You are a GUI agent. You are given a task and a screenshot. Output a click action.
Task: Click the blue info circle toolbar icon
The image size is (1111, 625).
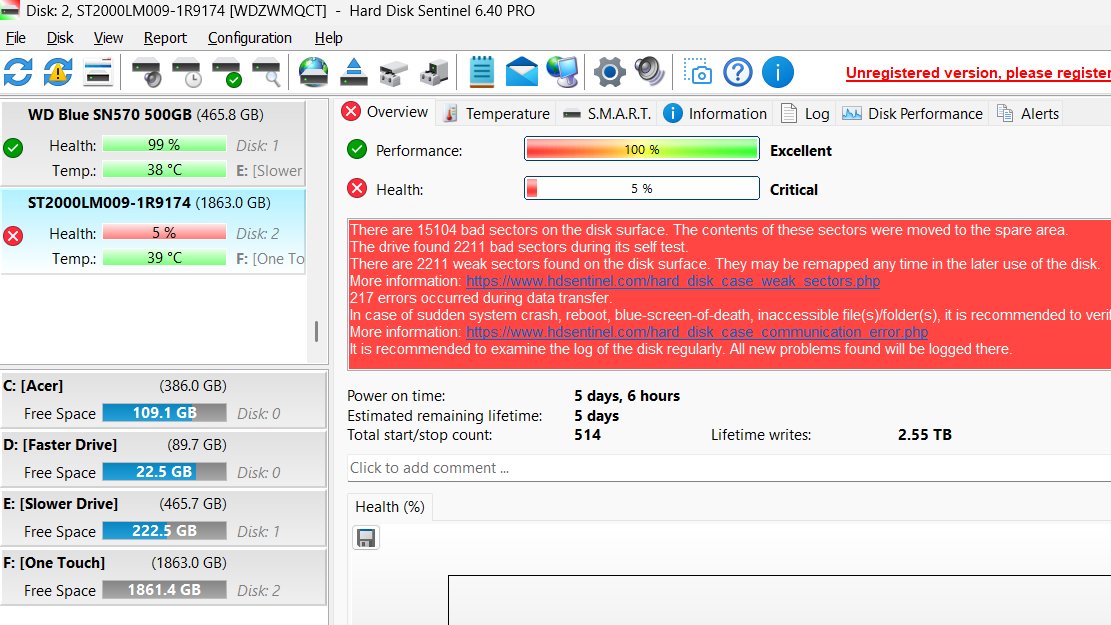pyautogui.click(x=777, y=72)
